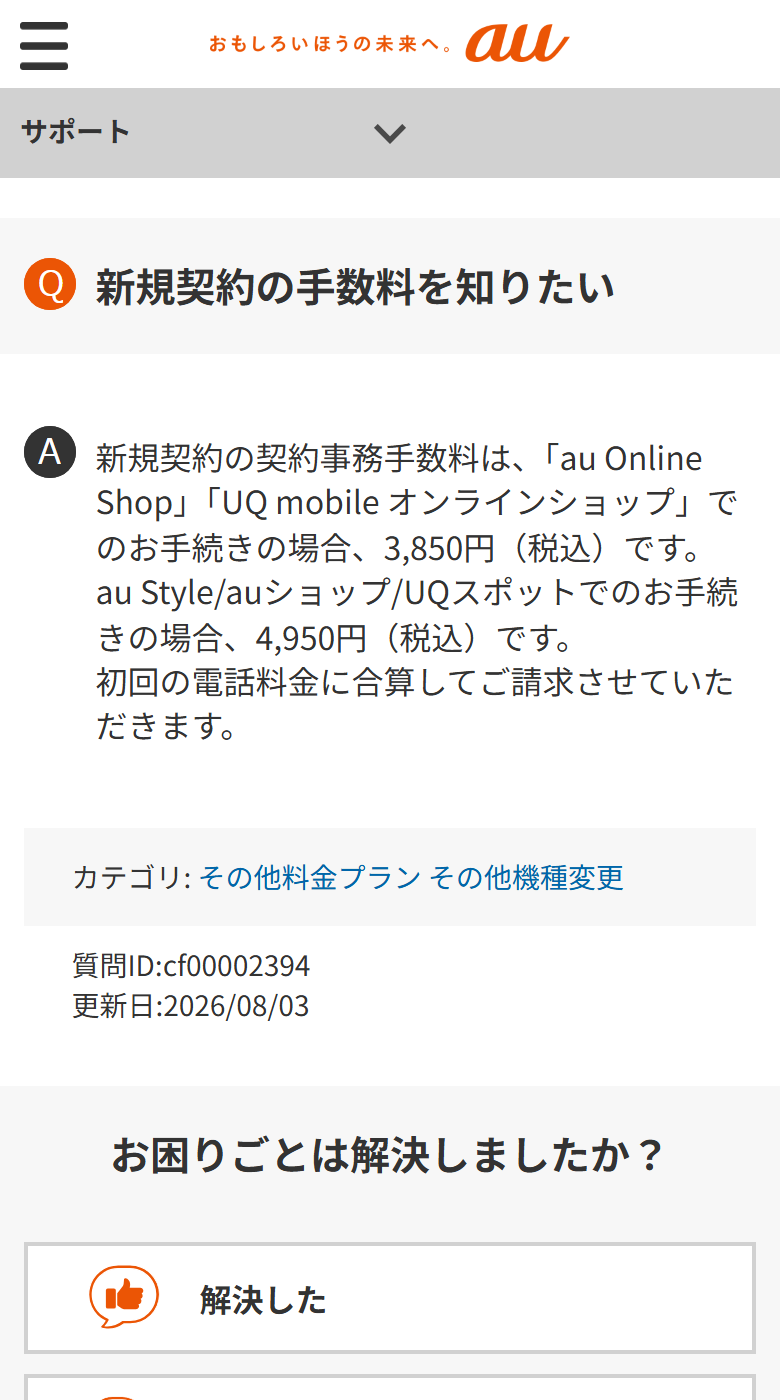The width and height of the screenshot is (780, 1400).
Task: Click the おもしろいほうの未来へ。 slogan text
Action: coord(332,44)
